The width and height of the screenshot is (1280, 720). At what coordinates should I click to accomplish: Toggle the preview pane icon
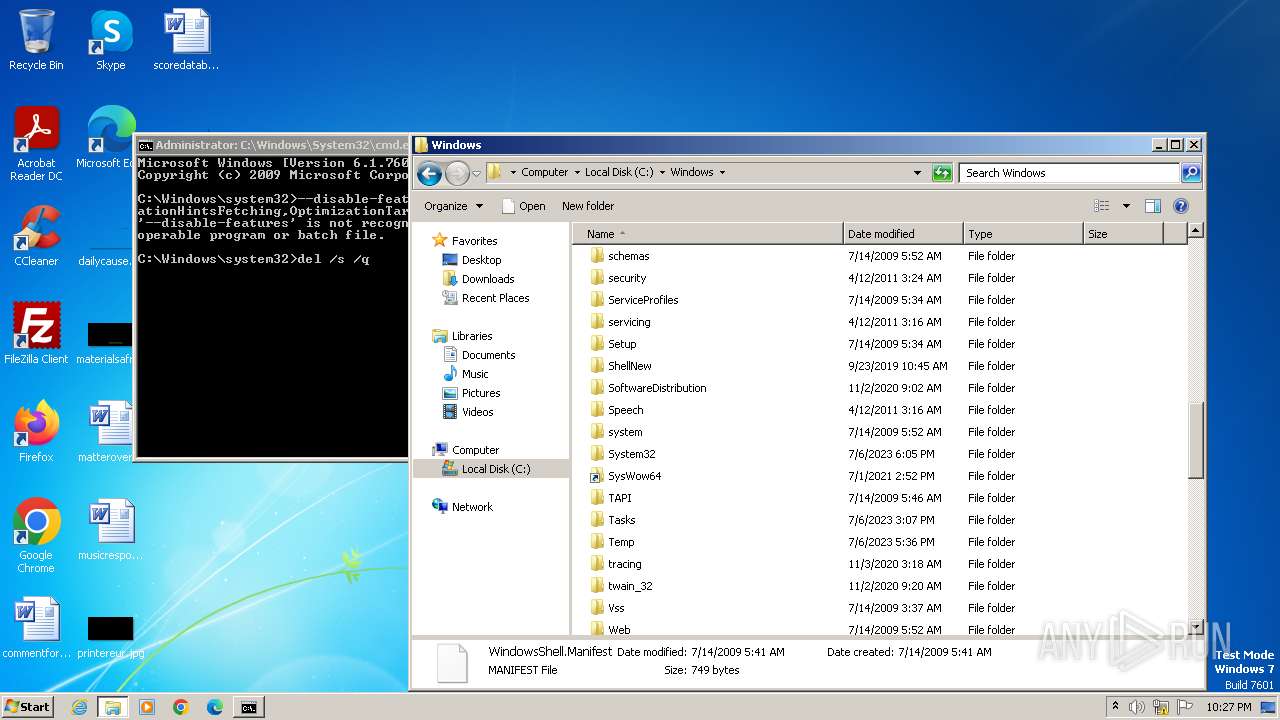pyautogui.click(x=1153, y=206)
